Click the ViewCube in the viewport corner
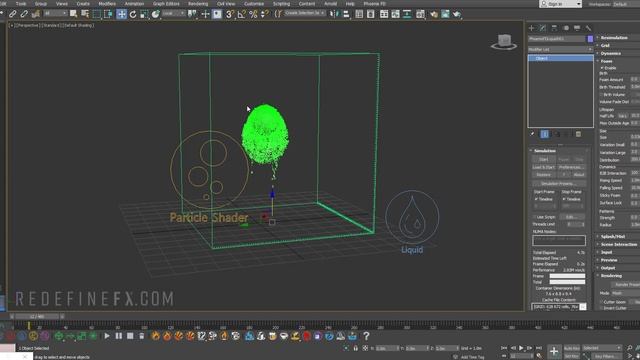This screenshot has height=360, width=640. [504, 41]
